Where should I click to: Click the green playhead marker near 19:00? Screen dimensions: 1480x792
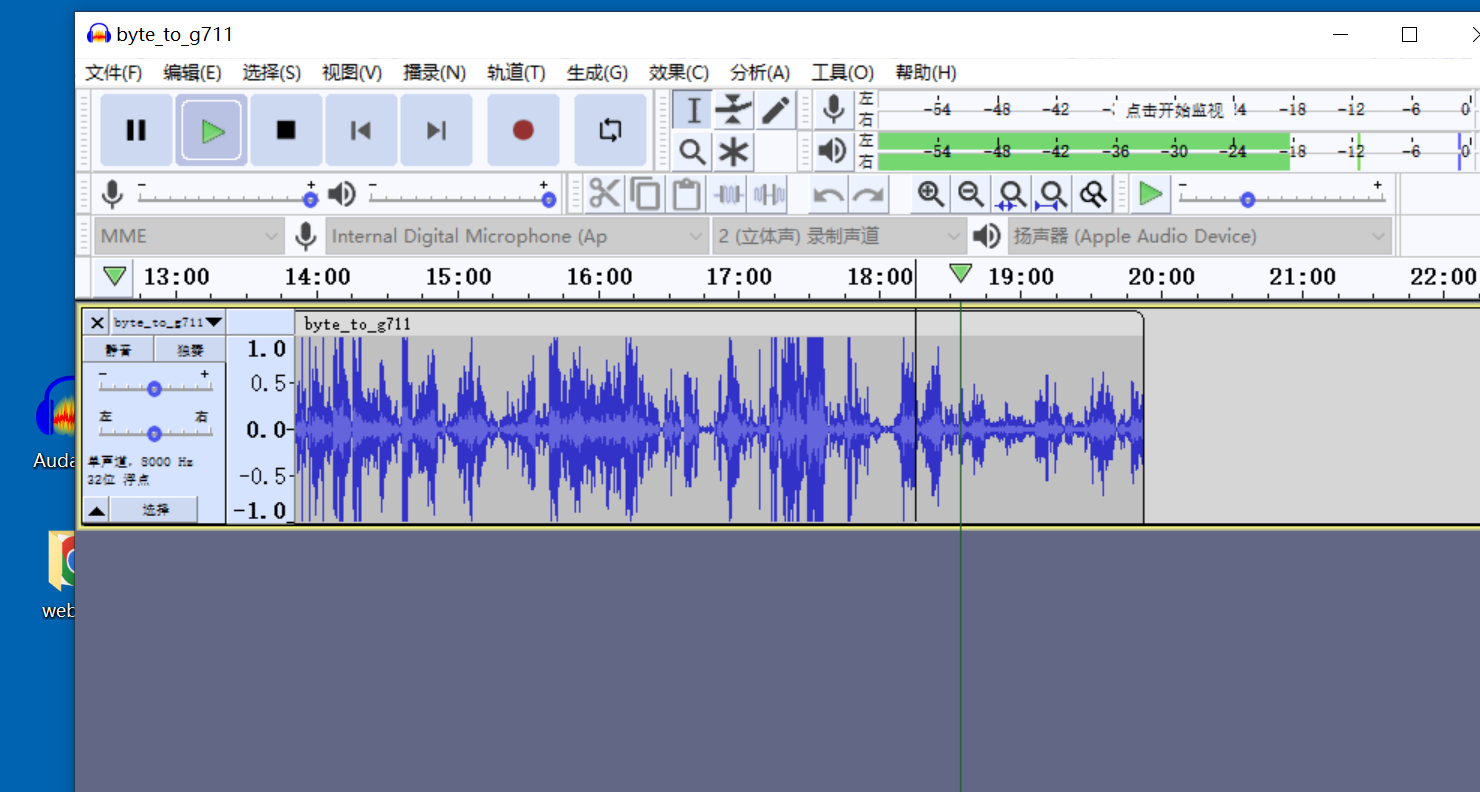960,272
